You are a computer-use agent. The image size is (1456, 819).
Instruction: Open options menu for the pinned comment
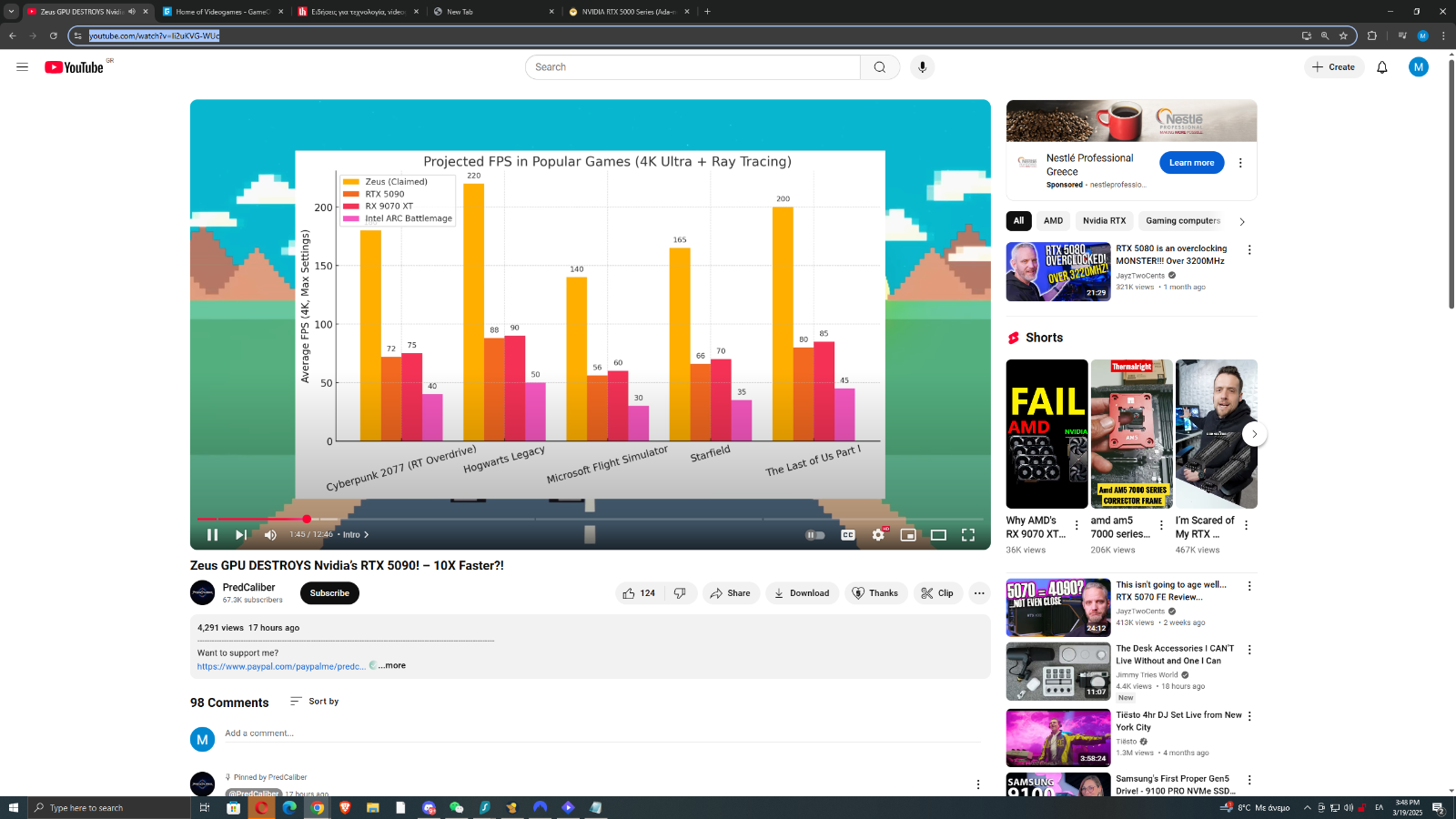click(x=978, y=784)
